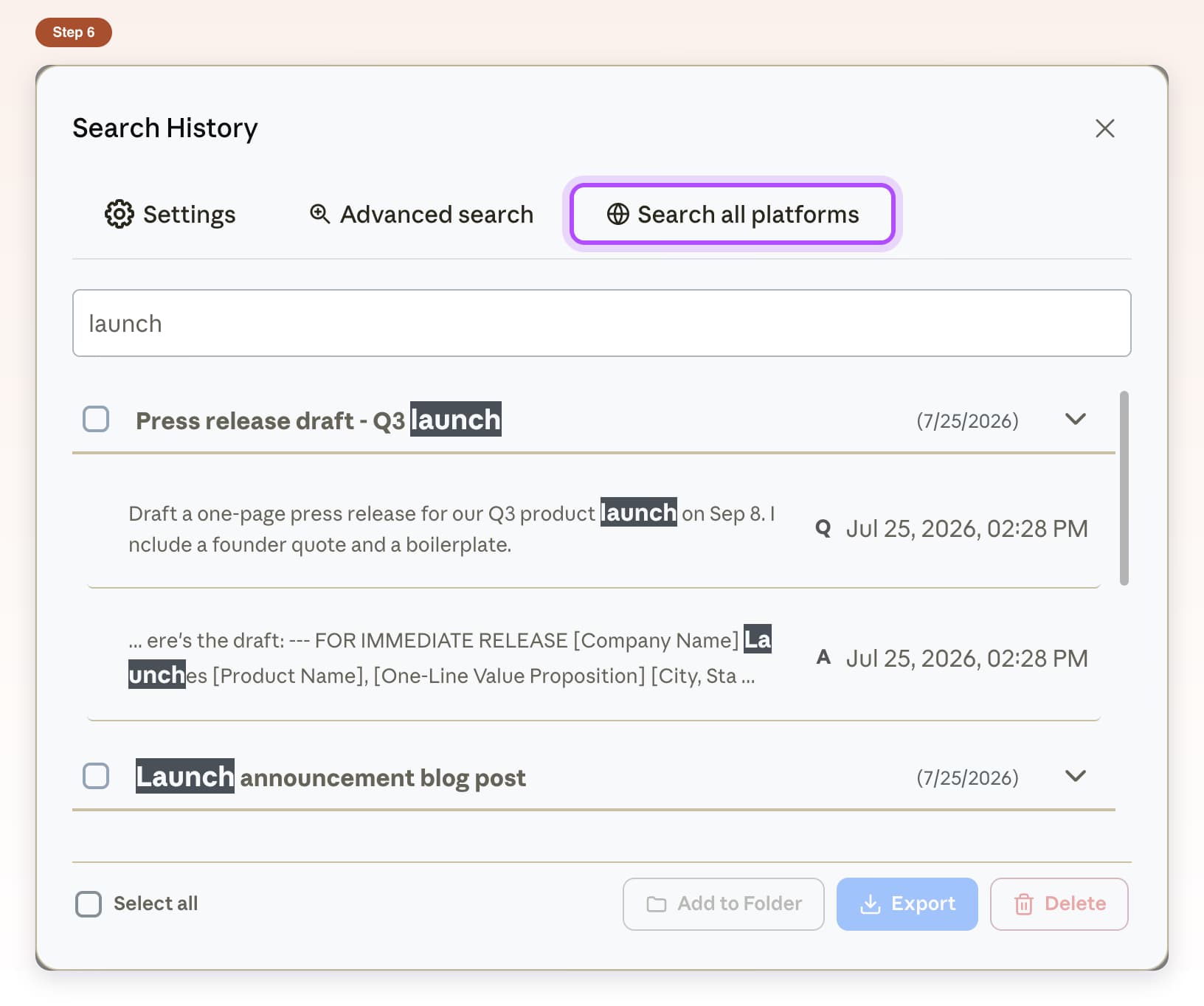Open the Settings label
The width and height of the screenshot is (1204, 1006).
coord(189,215)
